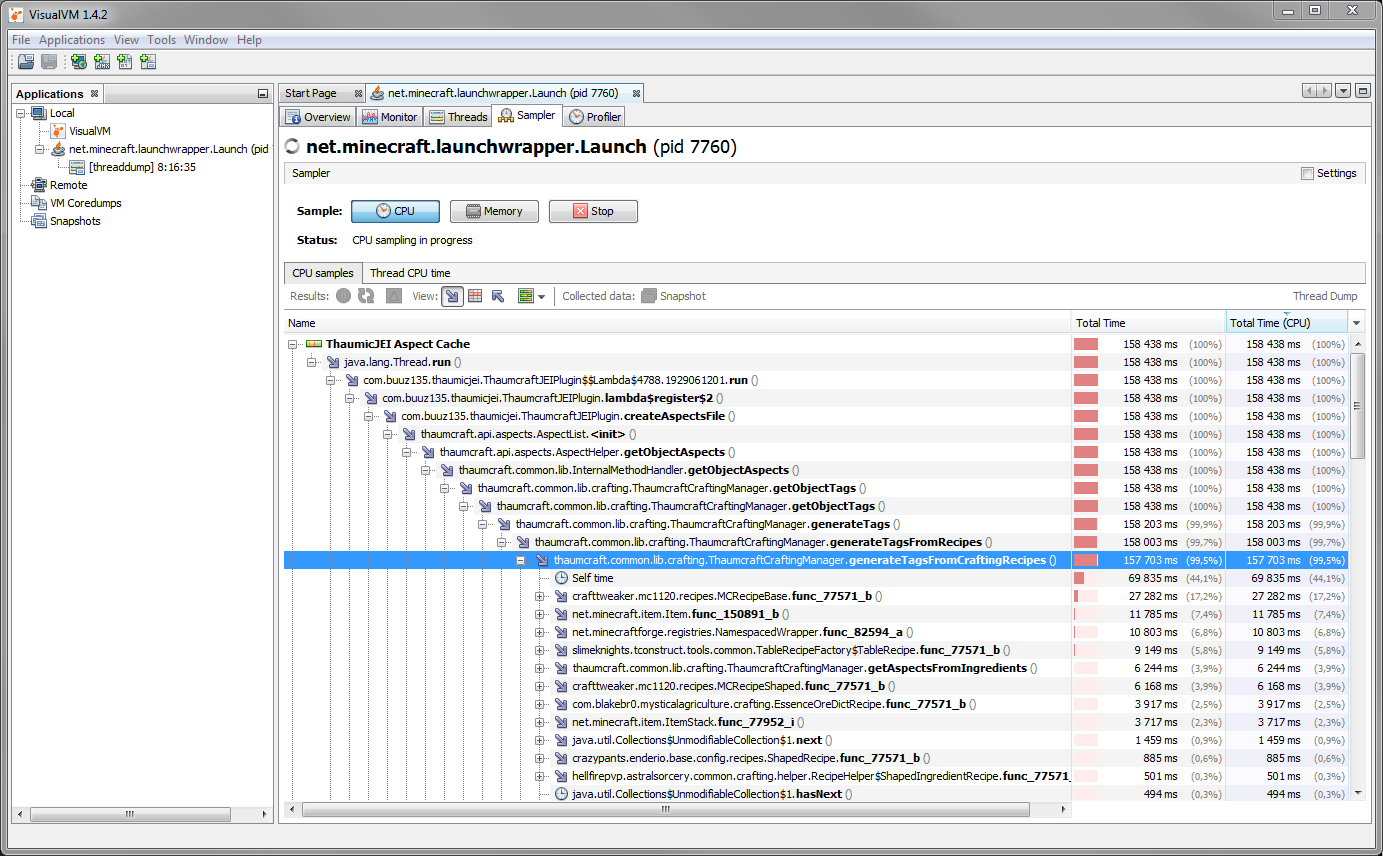Click the results vertical scrollbar thumb

(x=1357, y=406)
